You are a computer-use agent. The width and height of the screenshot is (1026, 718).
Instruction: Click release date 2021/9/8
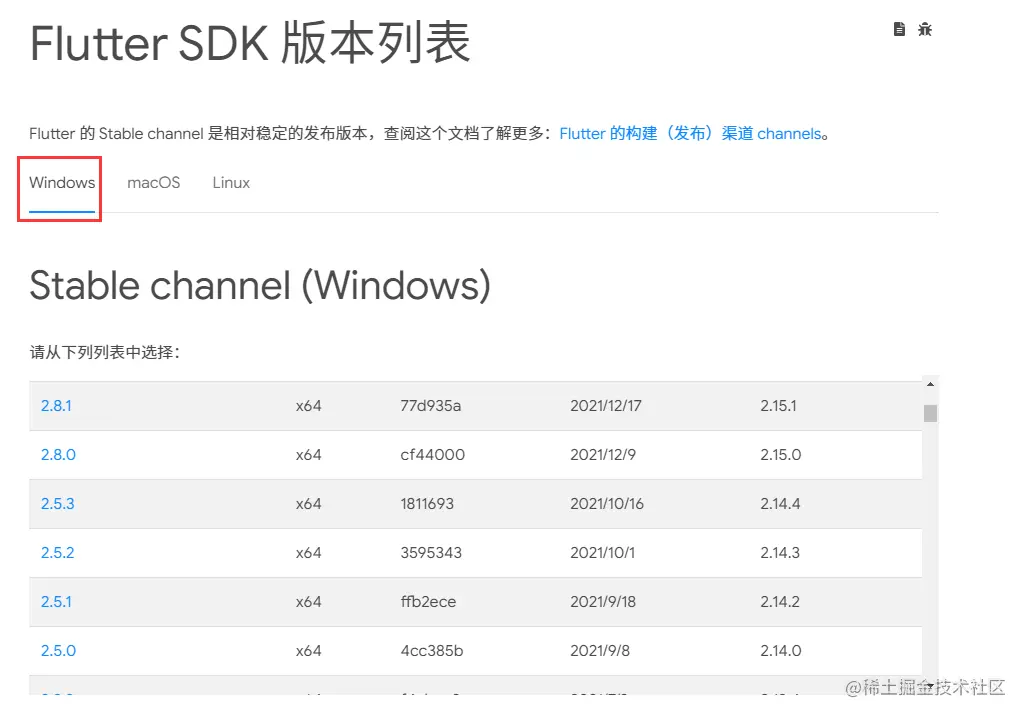[599, 651]
